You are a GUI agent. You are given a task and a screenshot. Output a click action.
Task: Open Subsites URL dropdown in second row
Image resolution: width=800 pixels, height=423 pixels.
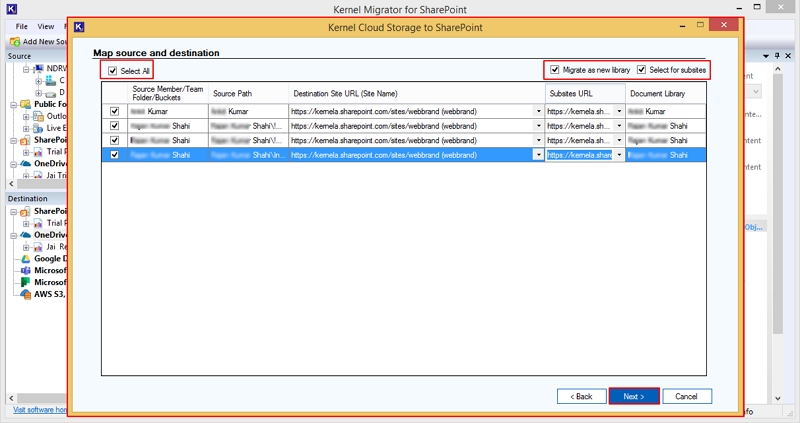pyautogui.click(x=619, y=126)
